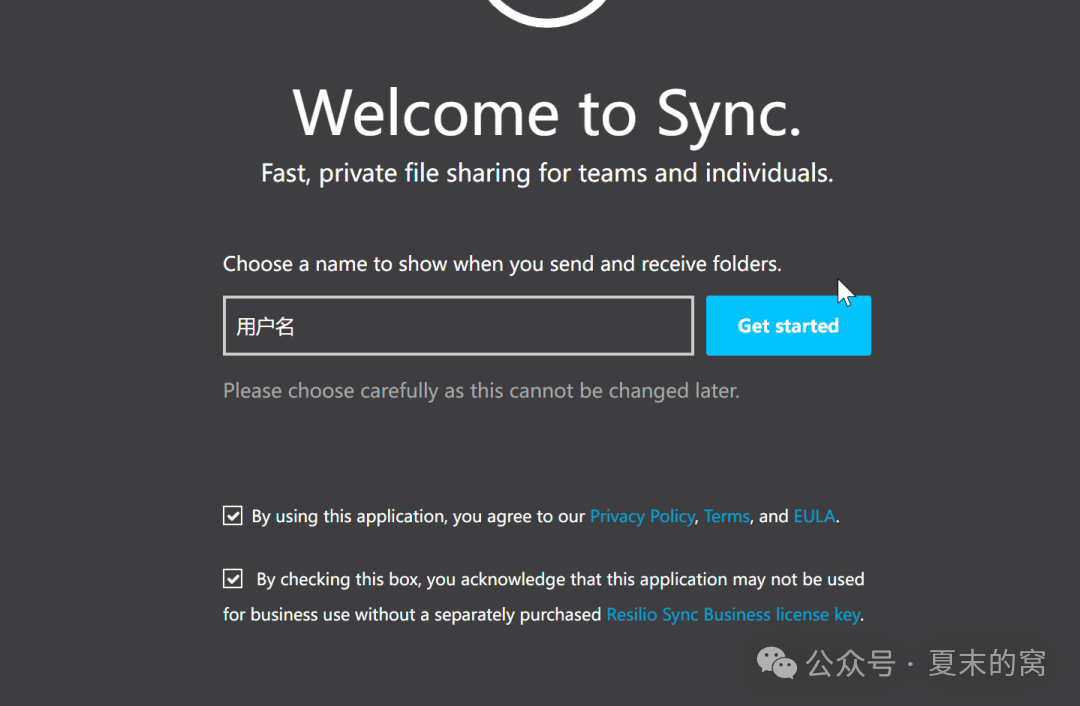Click the Sync logo circle at top
Screen dimensions: 1080x706
tap(548, 14)
